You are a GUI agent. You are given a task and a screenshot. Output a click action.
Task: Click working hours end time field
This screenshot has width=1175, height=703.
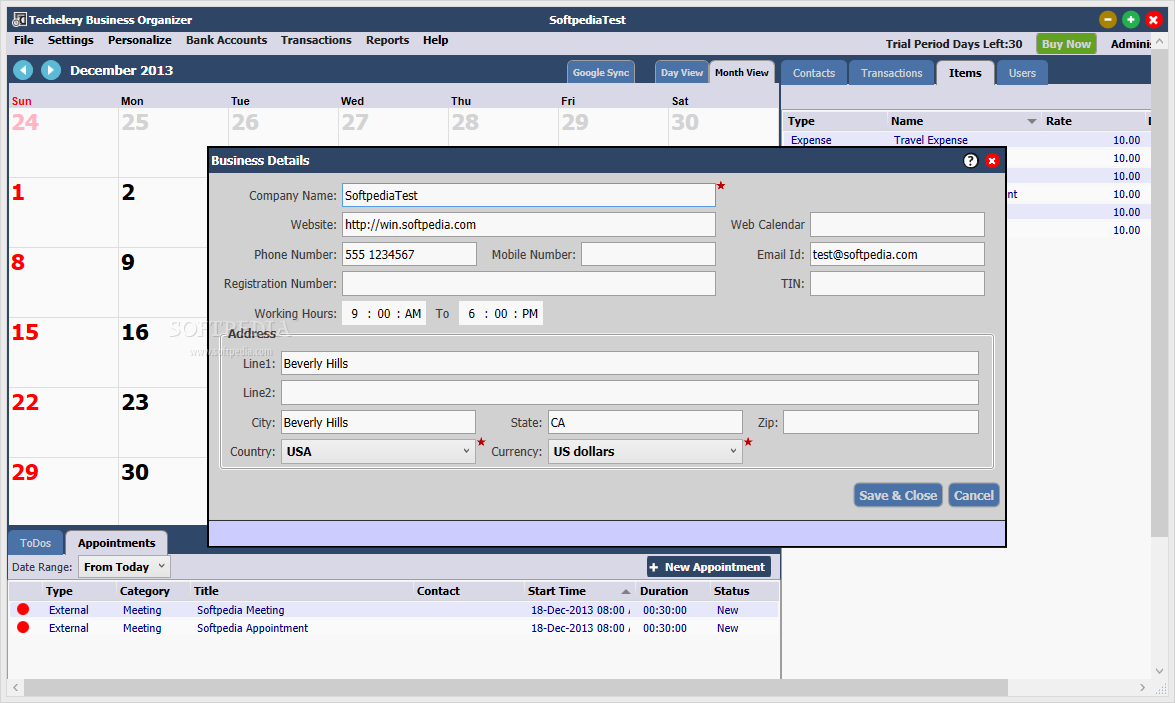(x=501, y=313)
